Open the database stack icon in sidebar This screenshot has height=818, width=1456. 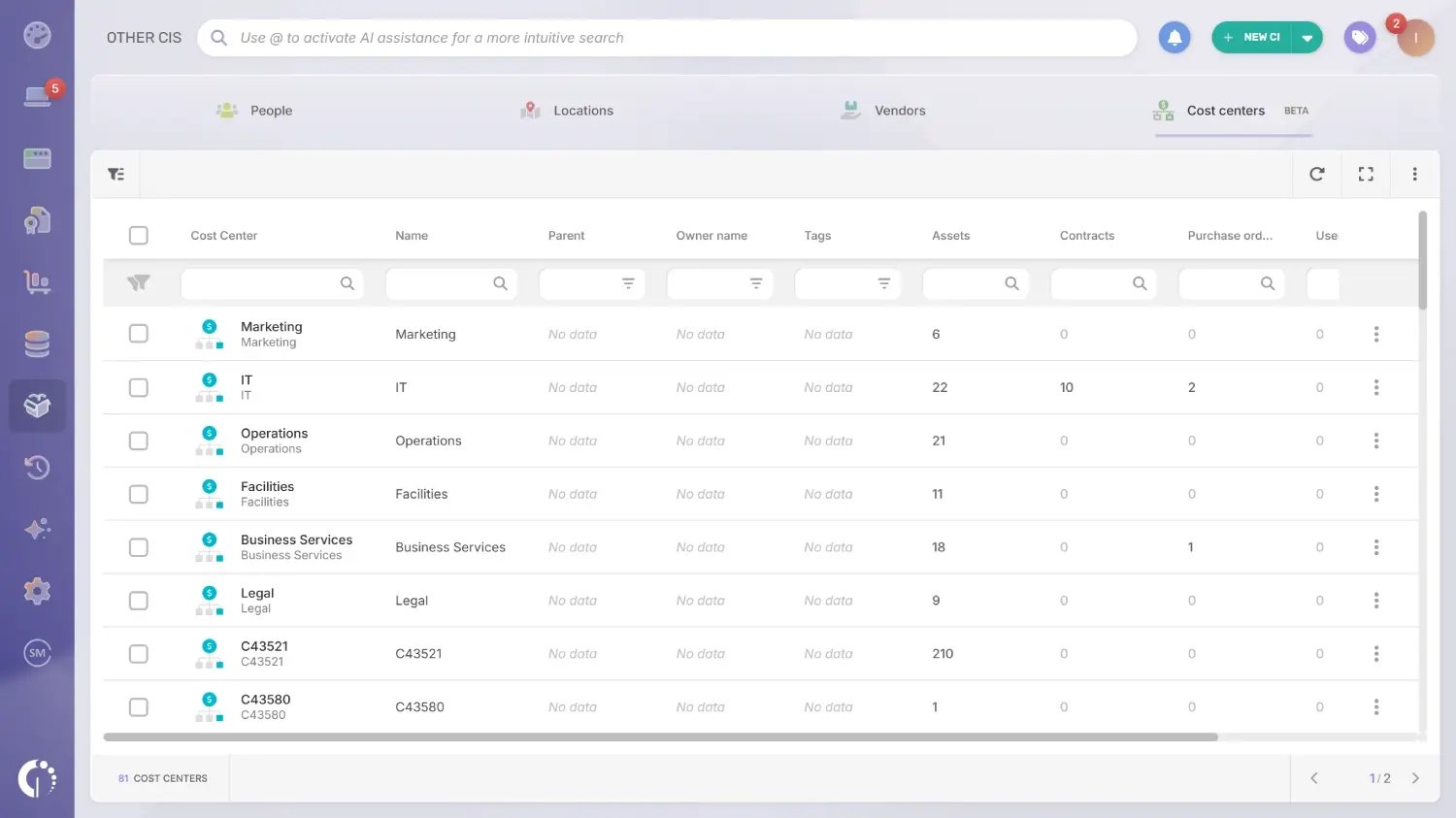click(x=37, y=344)
